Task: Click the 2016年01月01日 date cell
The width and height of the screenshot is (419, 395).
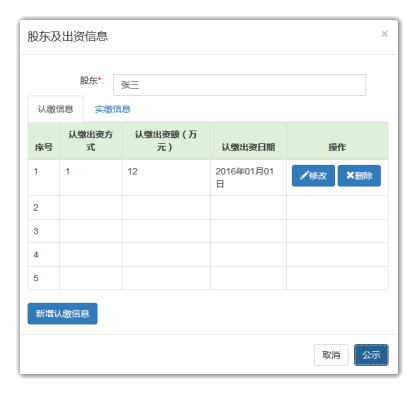Action: pyautogui.click(x=248, y=177)
